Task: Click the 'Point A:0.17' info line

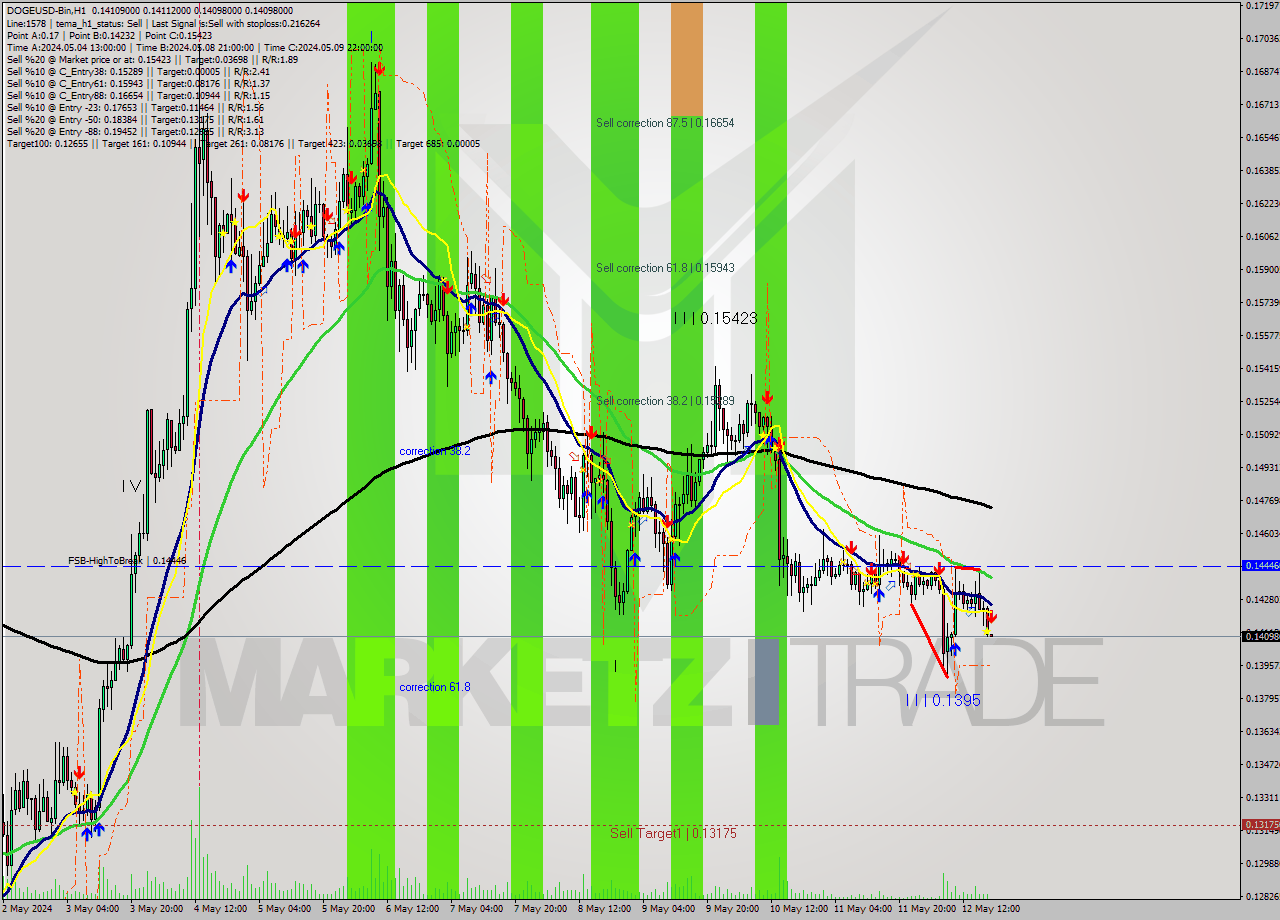Action: tap(109, 35)
